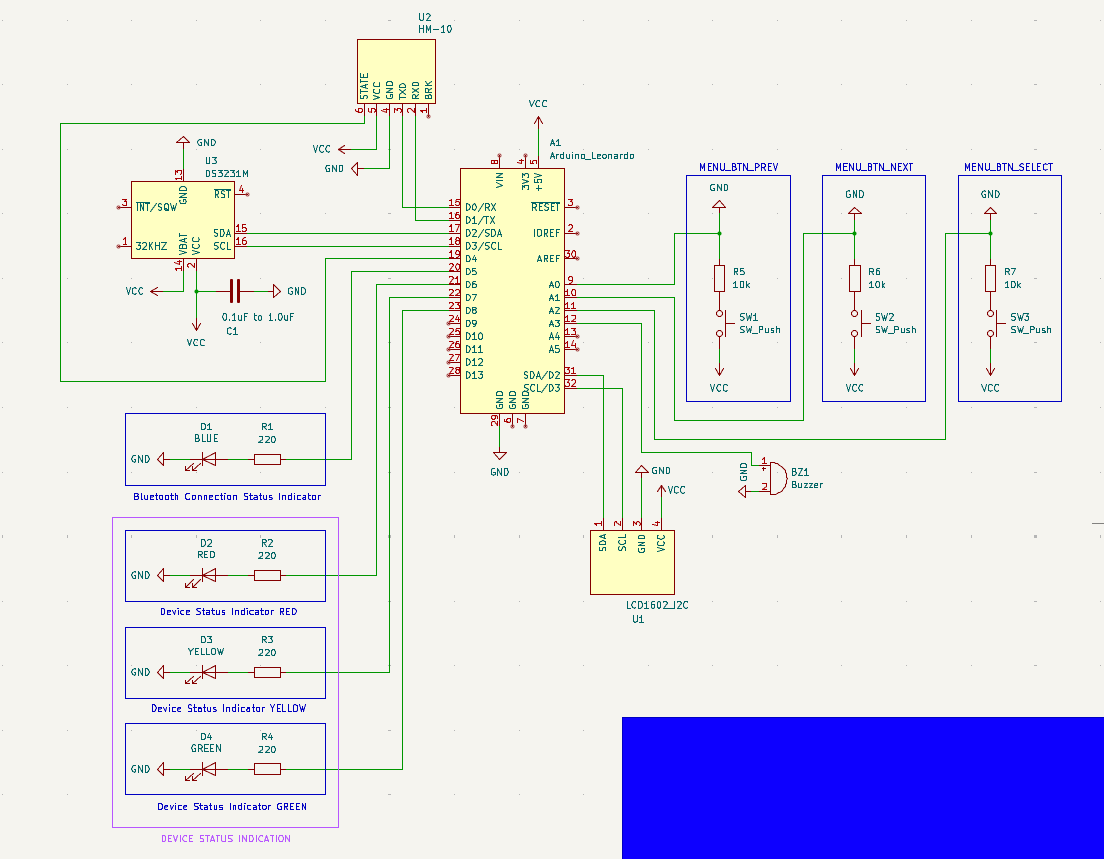This screenshot has width=1104, height=859.
Task: Click the GND symbol below the Arduino
Action: coord(500,462)
